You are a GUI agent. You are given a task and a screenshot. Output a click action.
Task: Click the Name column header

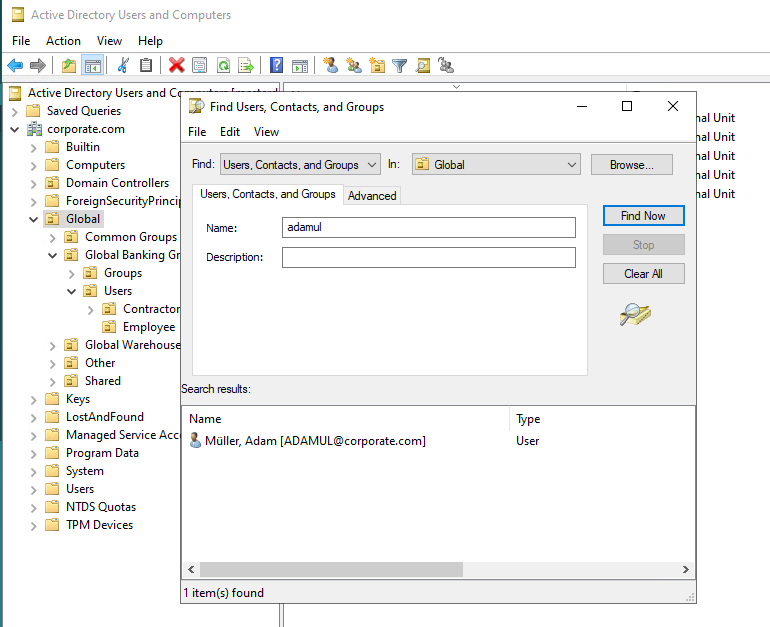point(347,419)
